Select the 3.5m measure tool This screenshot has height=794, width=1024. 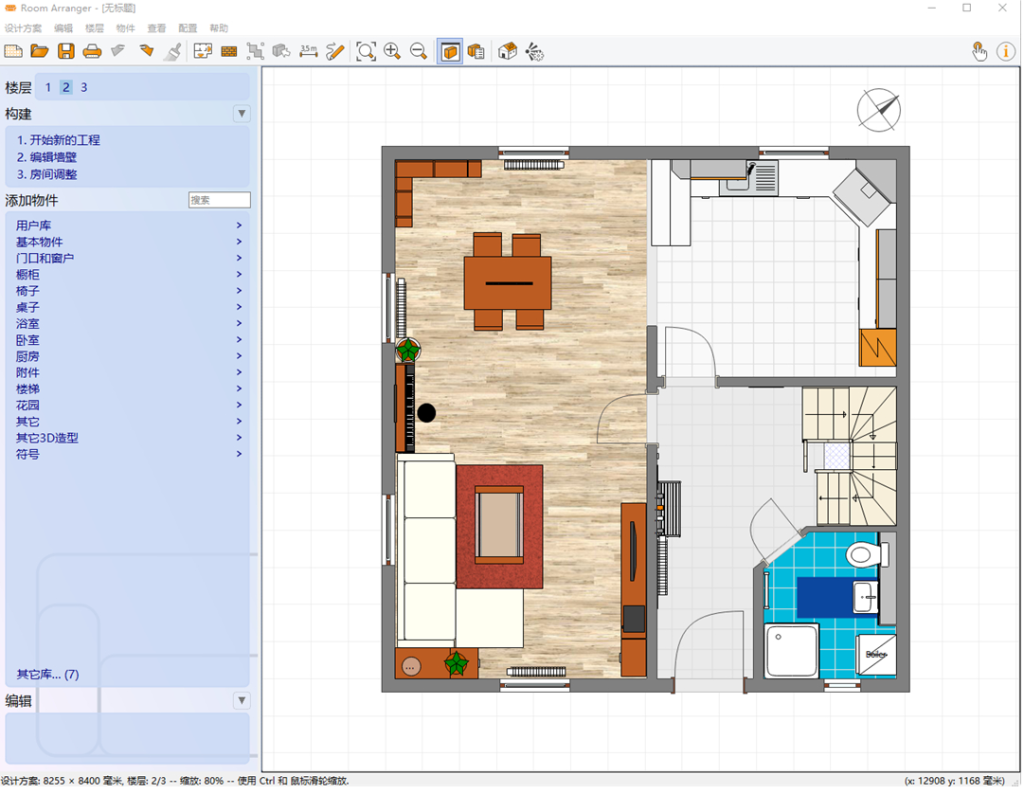click(x=308, y=52)
